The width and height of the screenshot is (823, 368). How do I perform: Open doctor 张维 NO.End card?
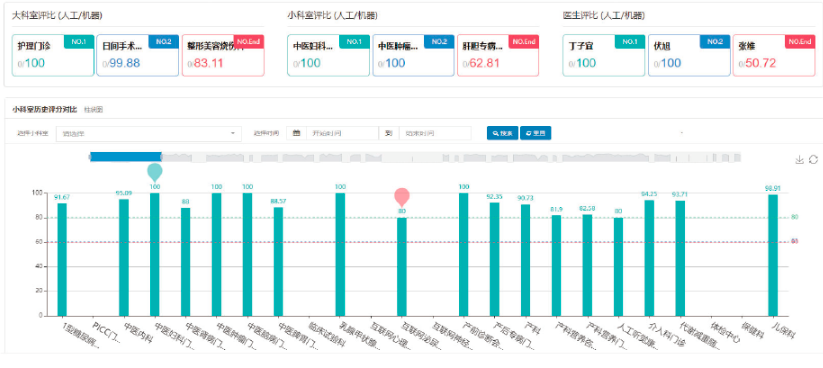(x=774, y=56)
